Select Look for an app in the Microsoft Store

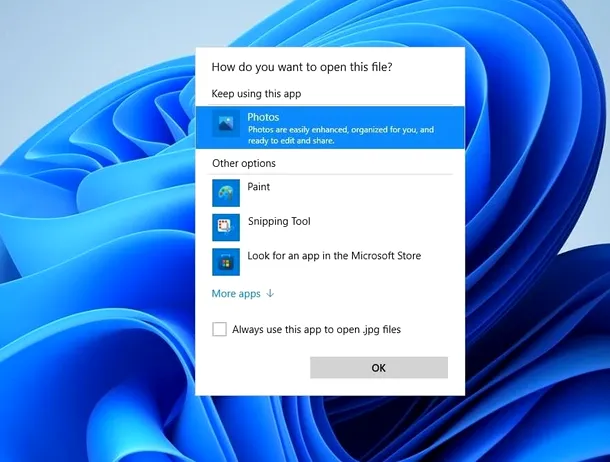click(x=334, y=256)
